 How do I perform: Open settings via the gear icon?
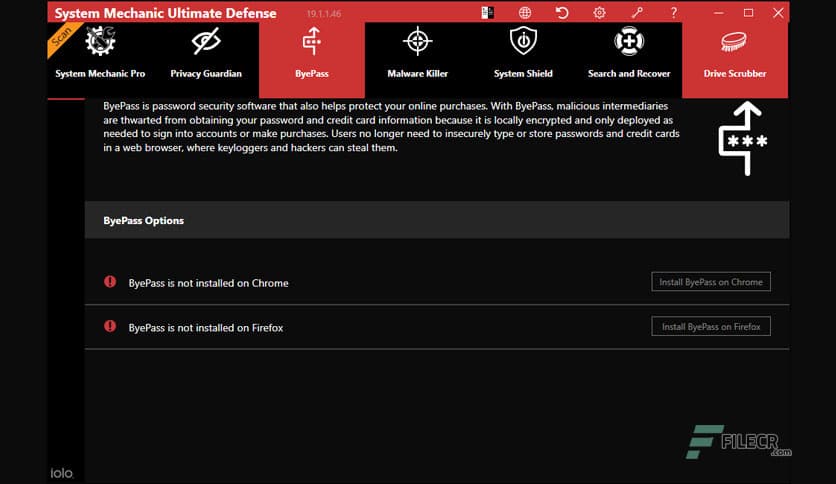[x=599, y=12]
